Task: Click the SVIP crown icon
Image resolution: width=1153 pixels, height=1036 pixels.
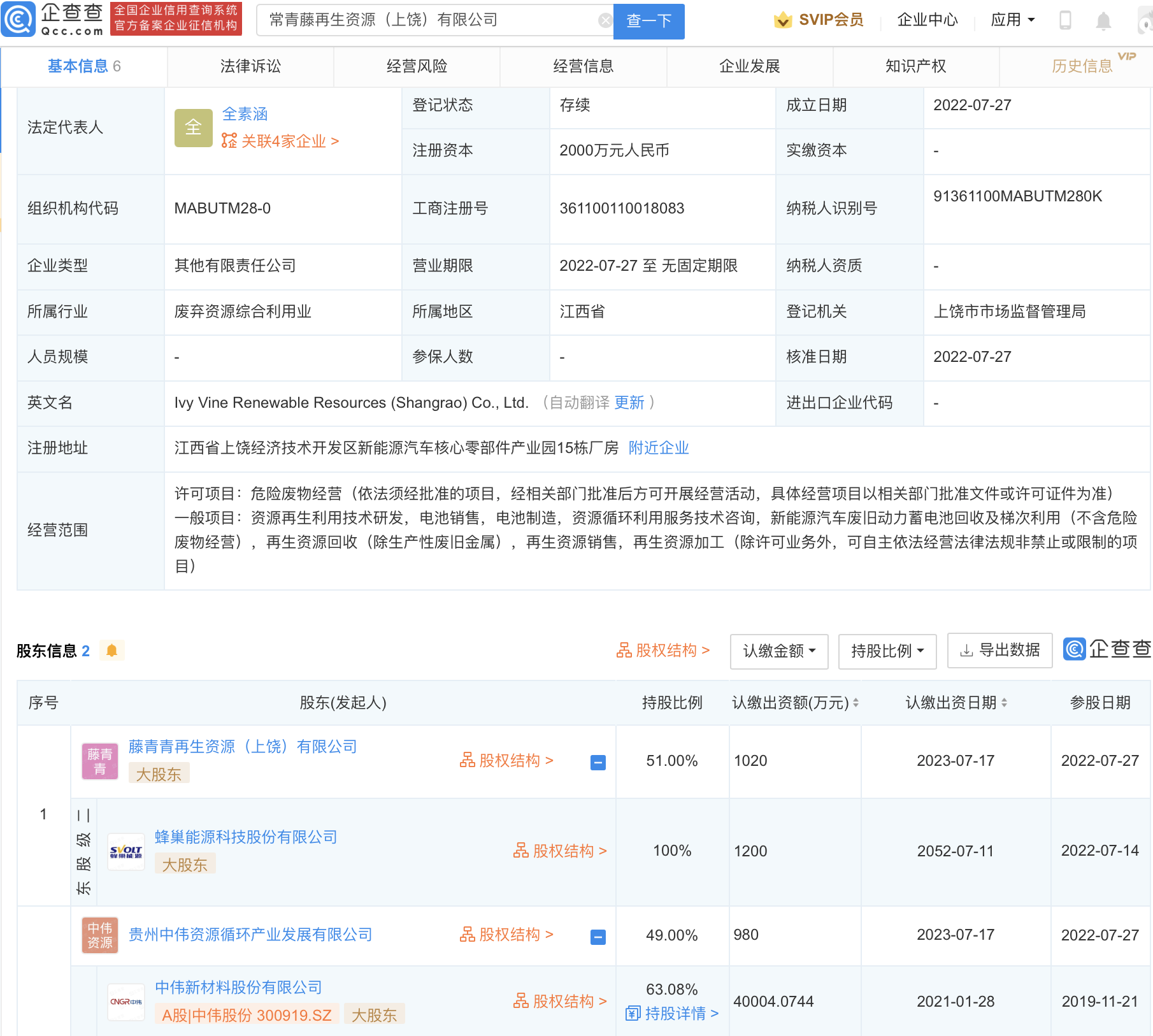Action: (783, 20)
